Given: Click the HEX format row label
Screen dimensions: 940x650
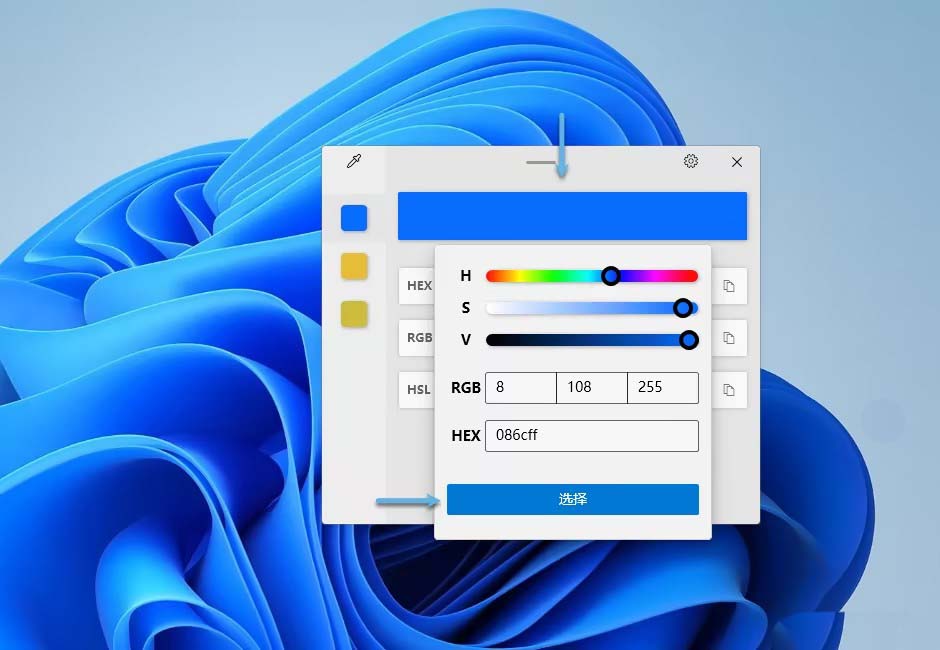Looking at the screenshot, I should click(419, 285).
